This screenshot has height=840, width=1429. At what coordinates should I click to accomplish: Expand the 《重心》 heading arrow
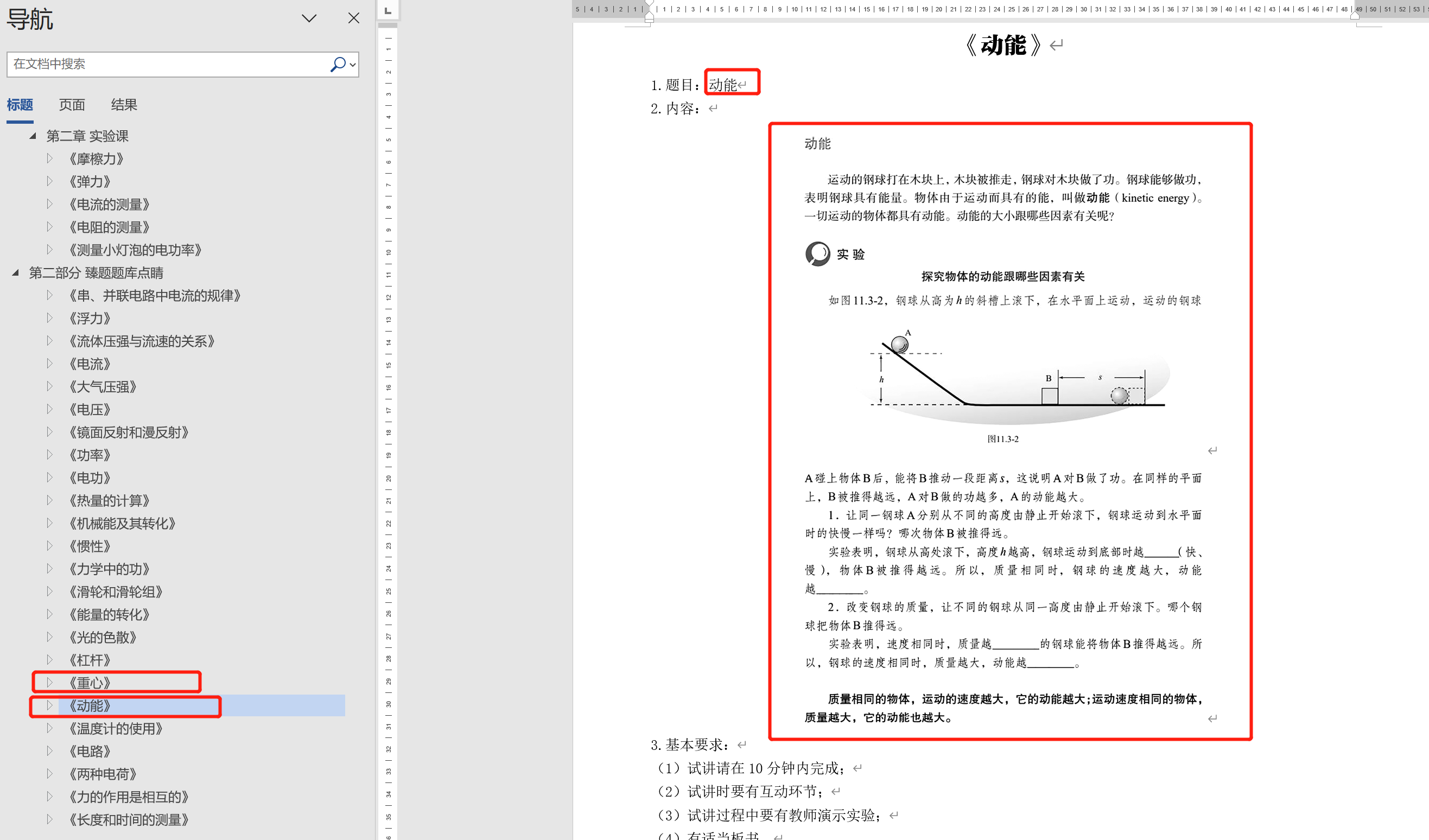49,683
